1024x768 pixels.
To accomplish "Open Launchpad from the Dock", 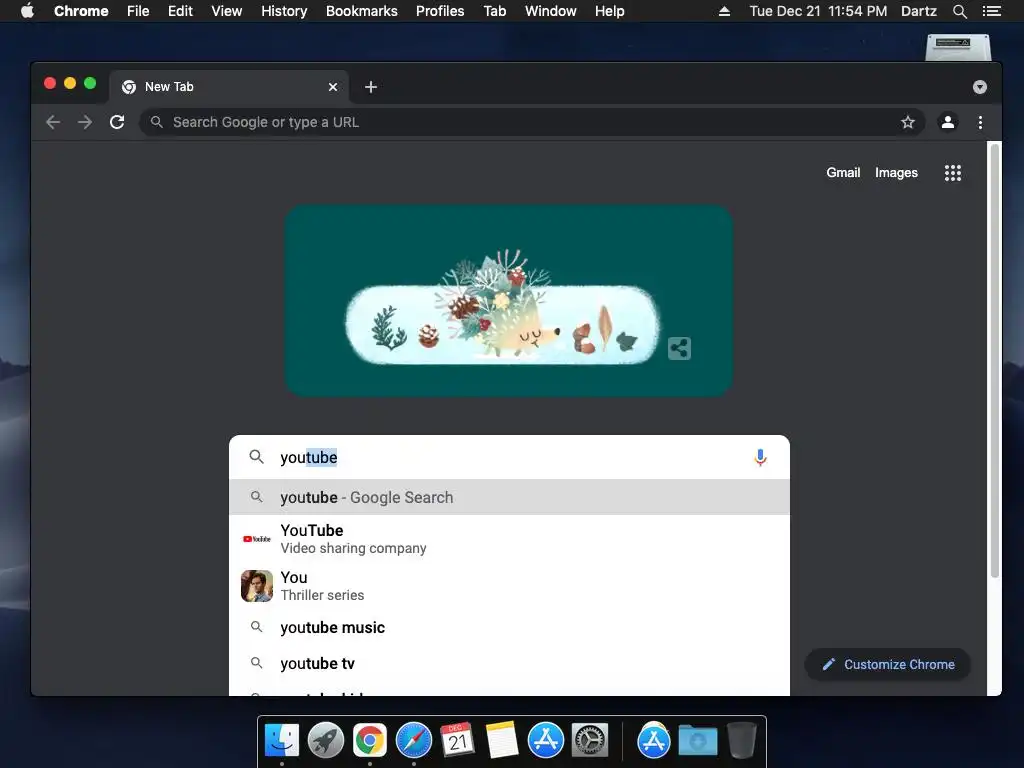I will click(x=326, y=741).
